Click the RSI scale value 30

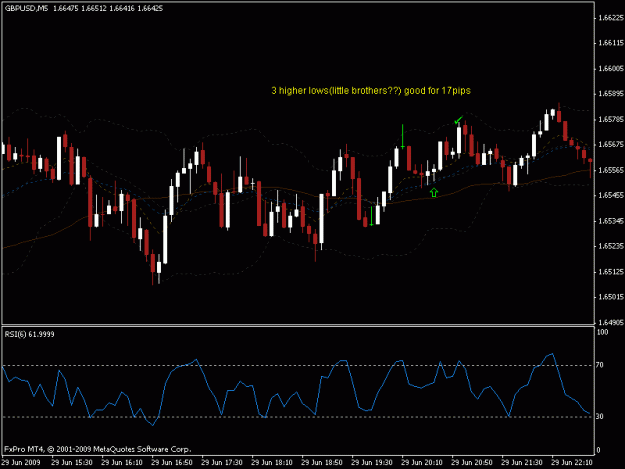click(600, 416)
